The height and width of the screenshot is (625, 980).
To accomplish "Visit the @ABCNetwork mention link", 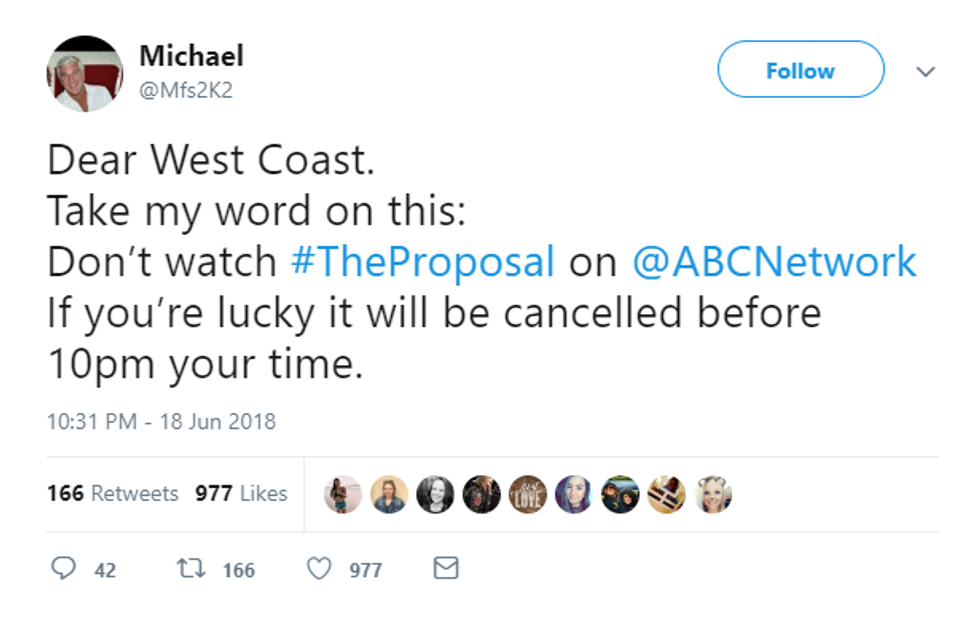I will [x=774, y=262].
